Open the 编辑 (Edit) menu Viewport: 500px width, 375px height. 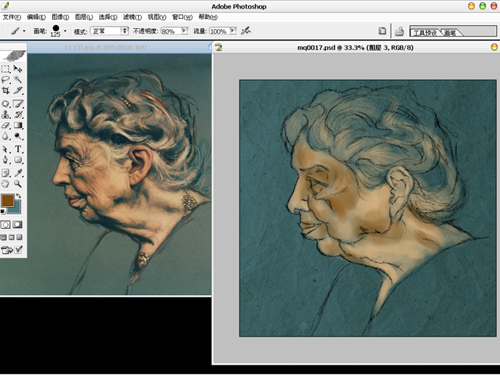pyautogui.click(x=36, y=17)
